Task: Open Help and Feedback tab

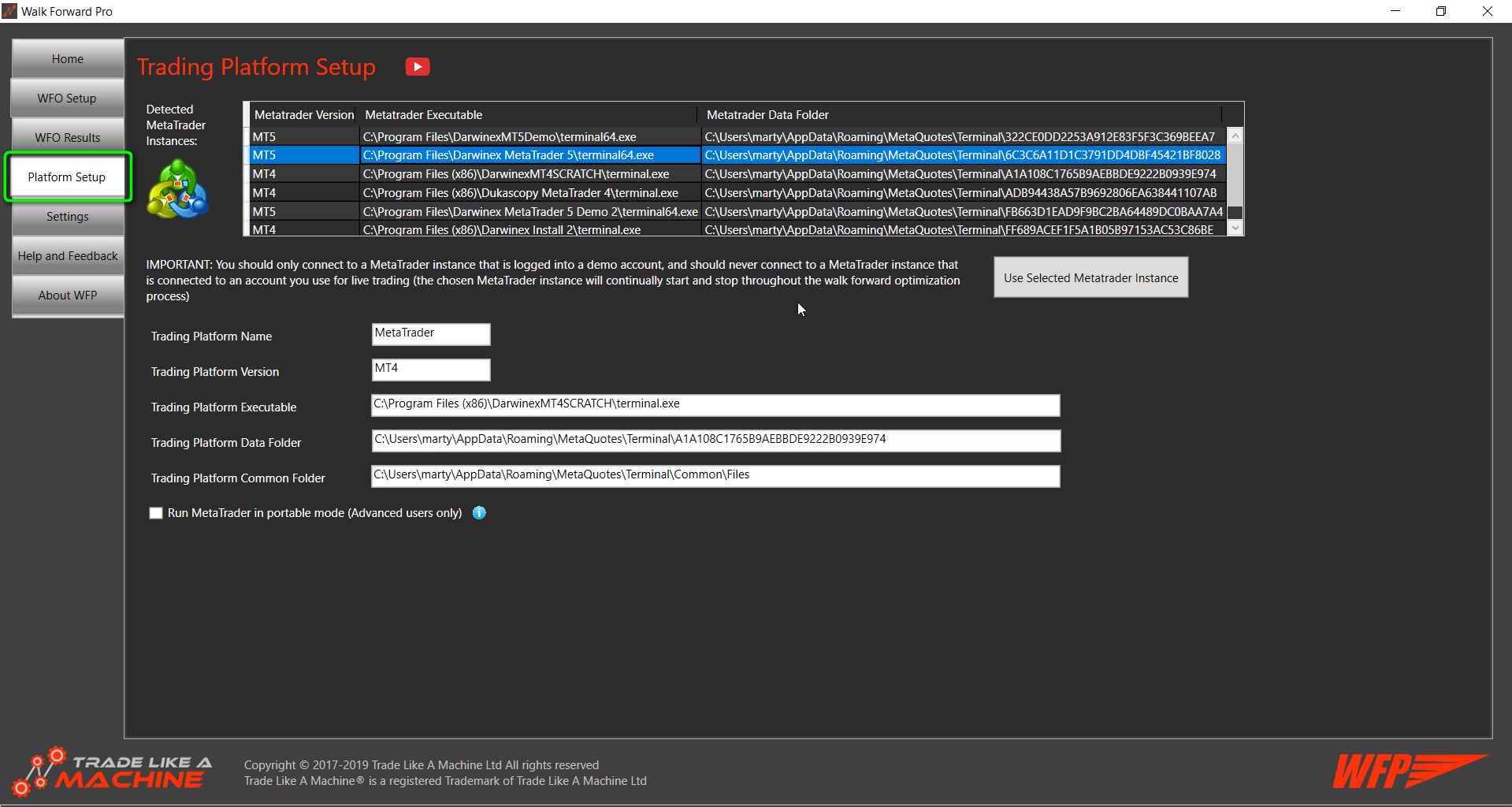Action: pyautogui.click(x=68, y=255)
